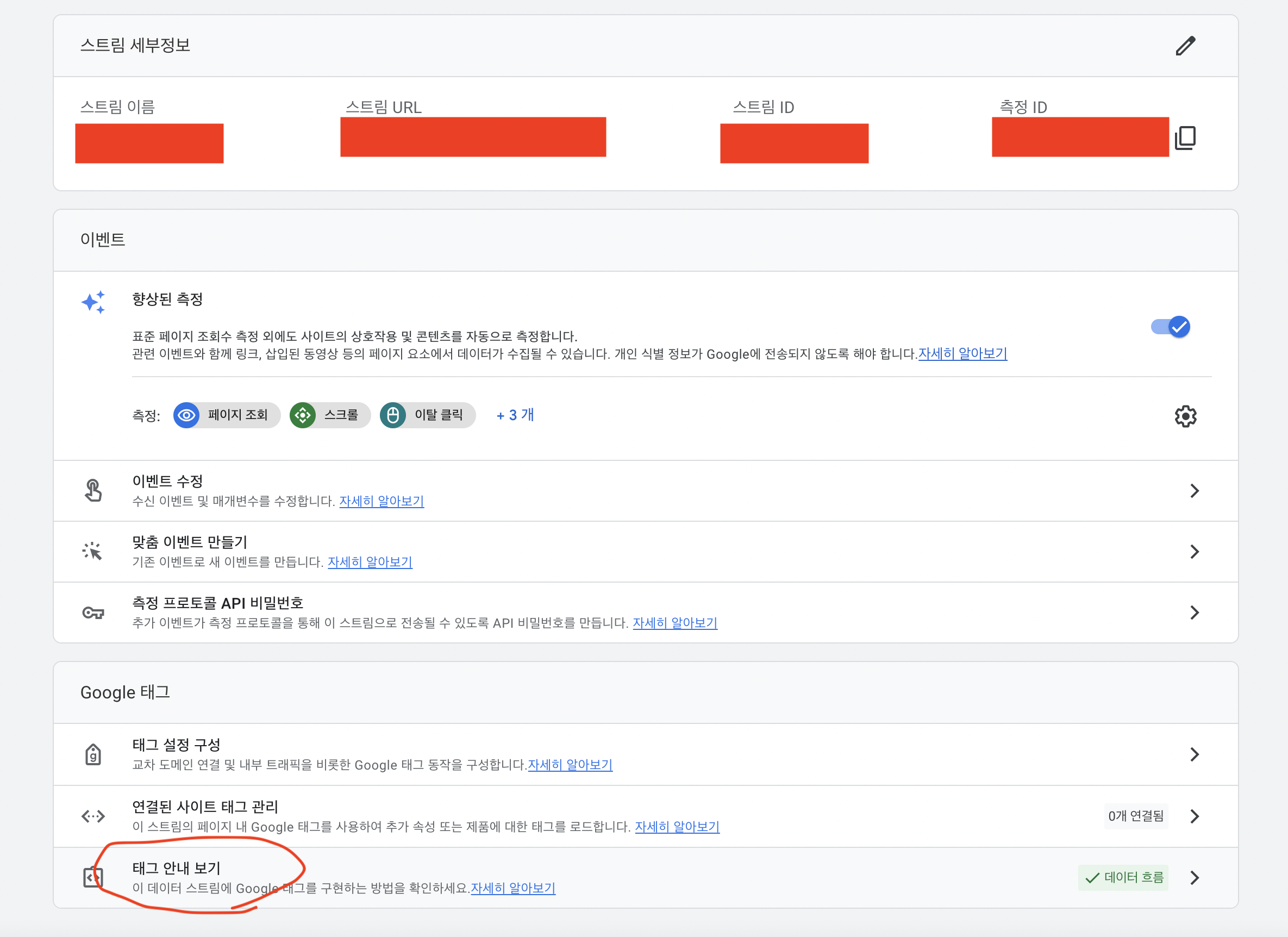Open the 맞춤 이벤트 만들기 row title

point(190,542)
